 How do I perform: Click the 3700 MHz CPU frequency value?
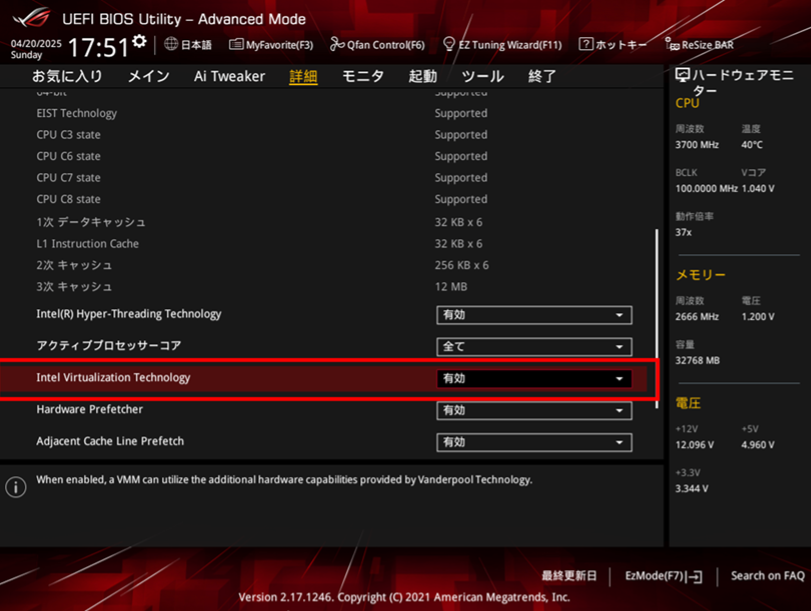[x=697, y=145]
